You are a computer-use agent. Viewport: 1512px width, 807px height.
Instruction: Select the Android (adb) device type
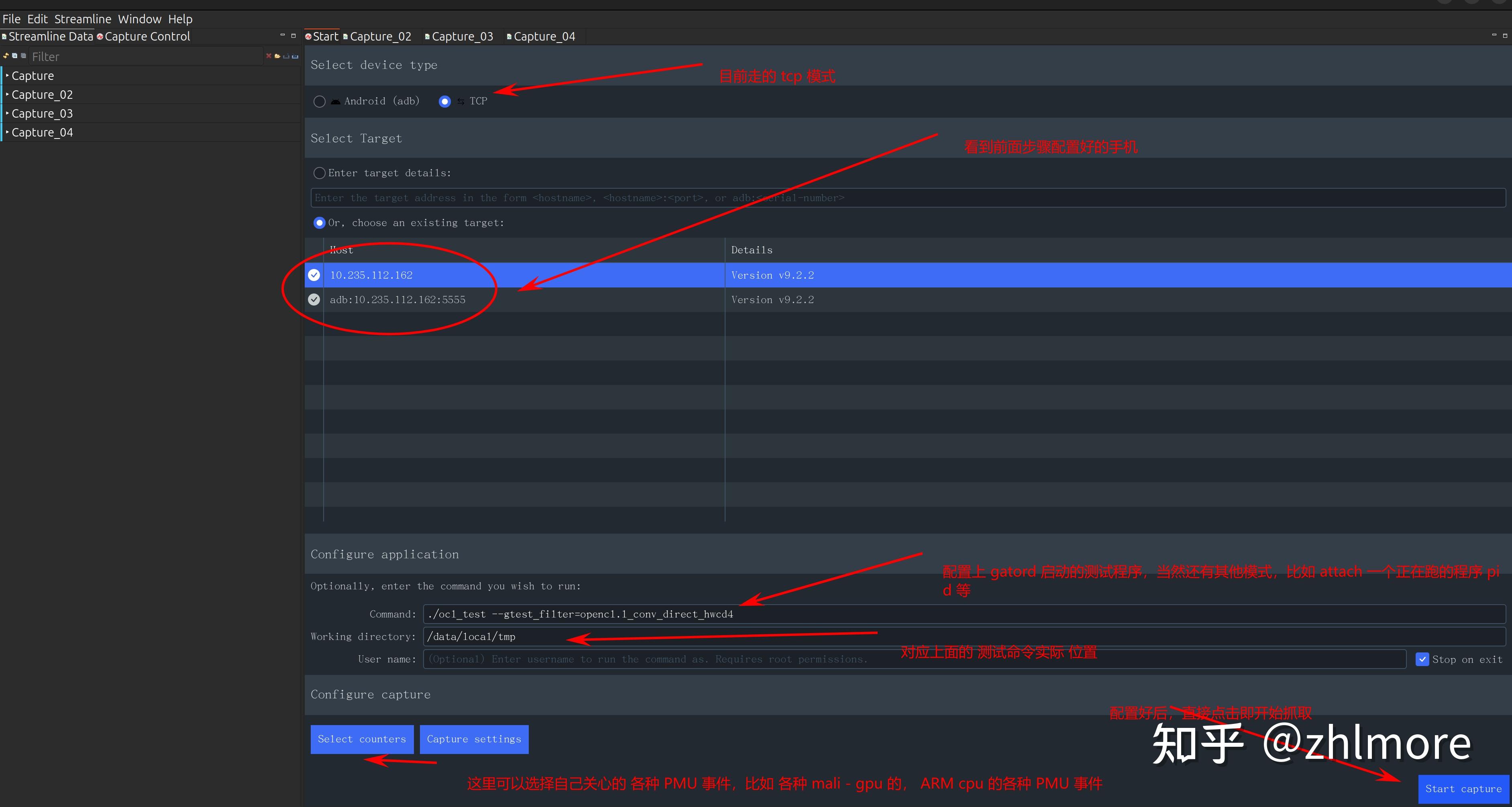pyautogui.click(x=319, y=102)
